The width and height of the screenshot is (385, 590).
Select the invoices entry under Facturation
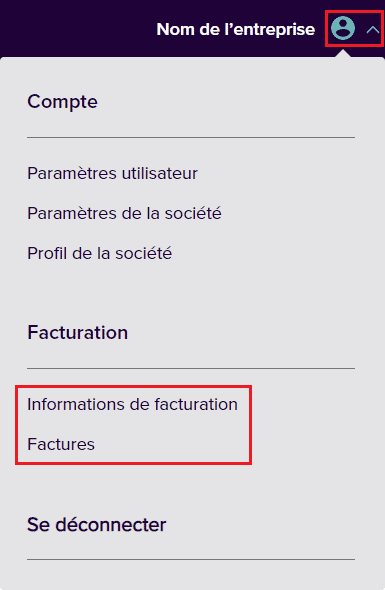tap(61, 444)
